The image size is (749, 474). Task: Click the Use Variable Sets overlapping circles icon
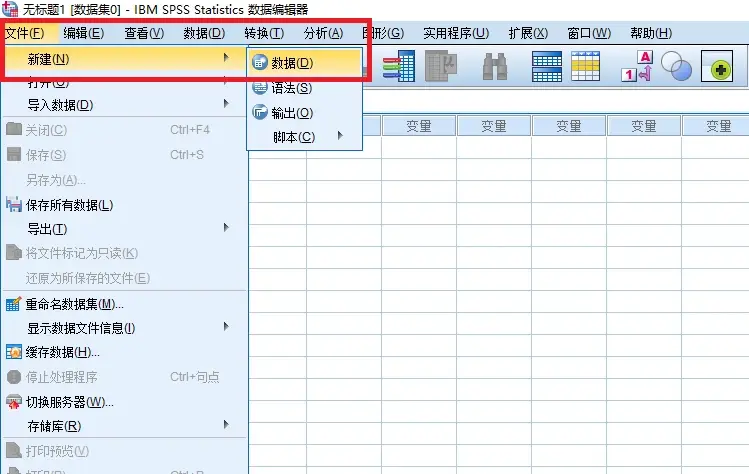(676, 65)
